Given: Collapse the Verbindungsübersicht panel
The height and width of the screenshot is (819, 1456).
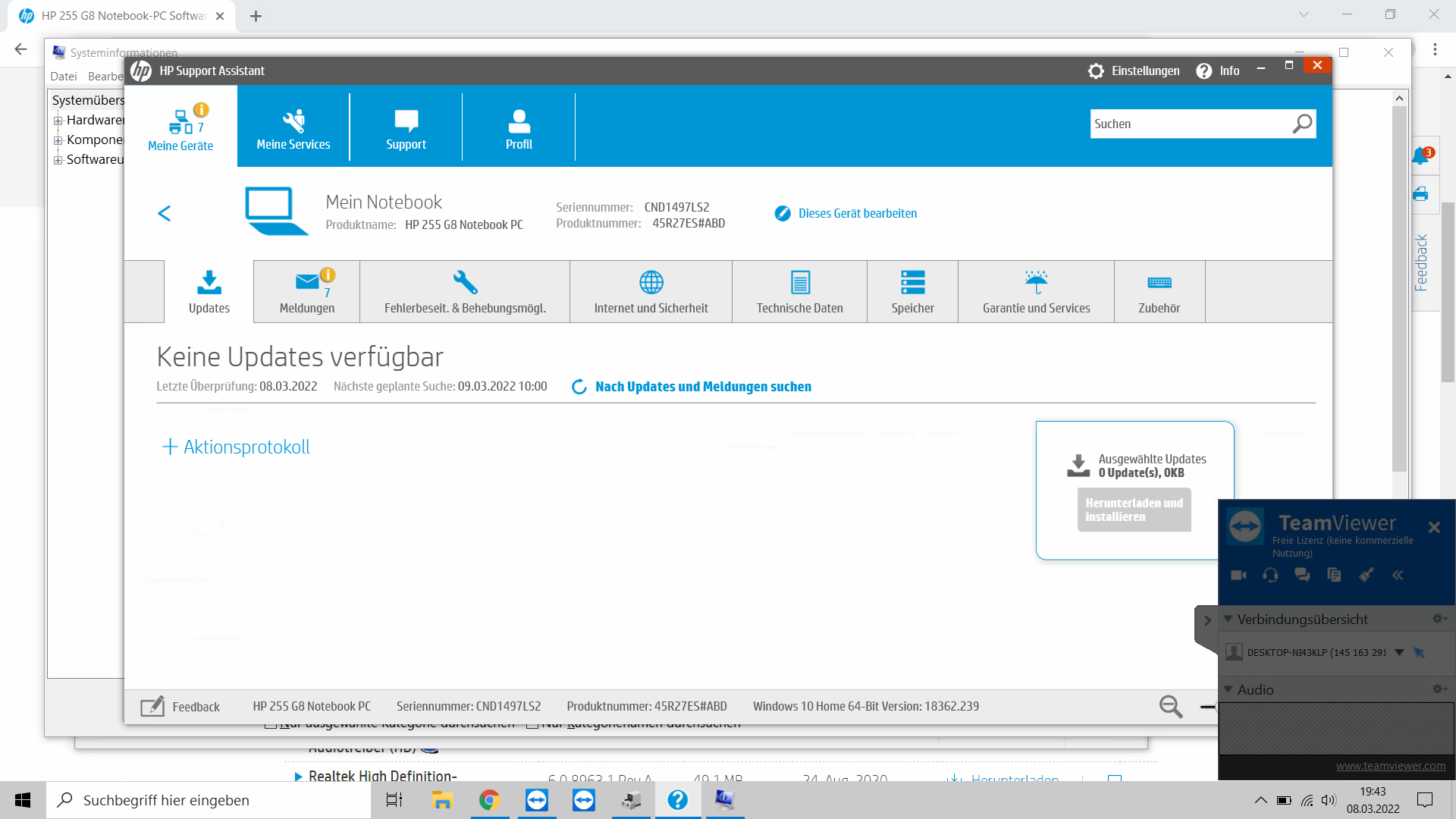Looking at the screenshot, I should pyautogui.click(x=1228, y=619).
